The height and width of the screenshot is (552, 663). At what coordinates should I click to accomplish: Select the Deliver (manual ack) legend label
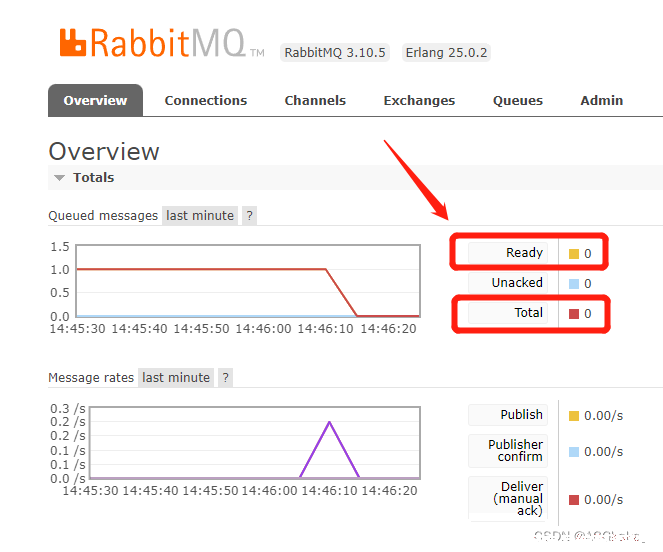click(x=508, y=498)
